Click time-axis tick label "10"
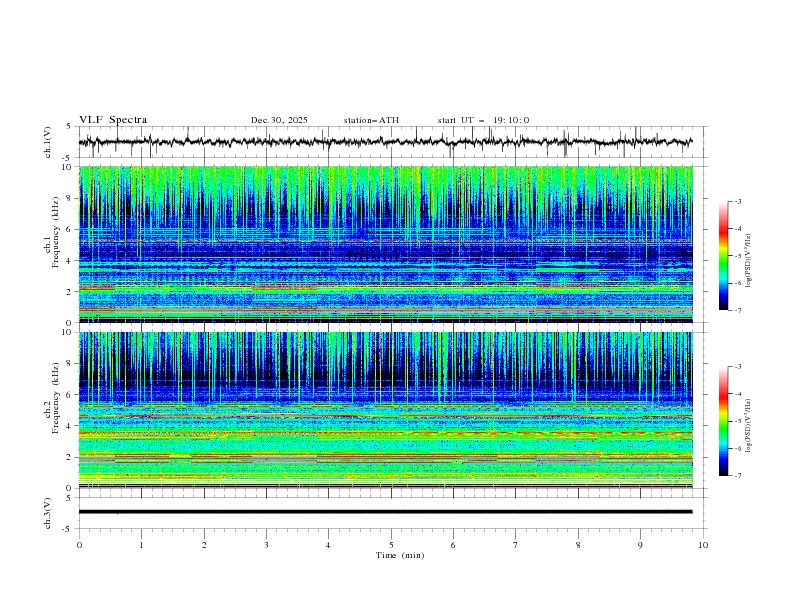The image size is (792, 612). click(x=703, y=545)
